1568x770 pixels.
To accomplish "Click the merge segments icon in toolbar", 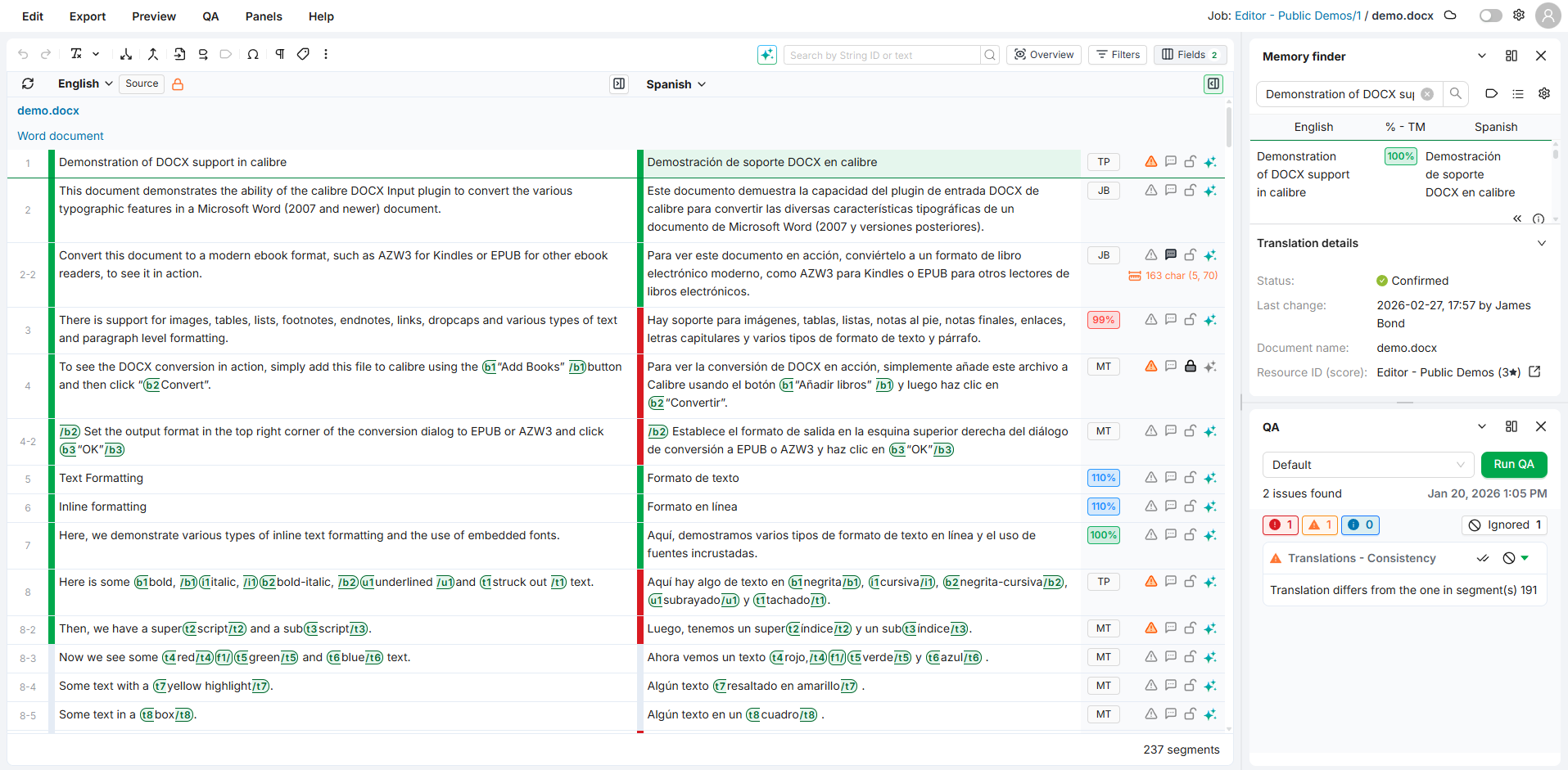I will pos(153,54).
